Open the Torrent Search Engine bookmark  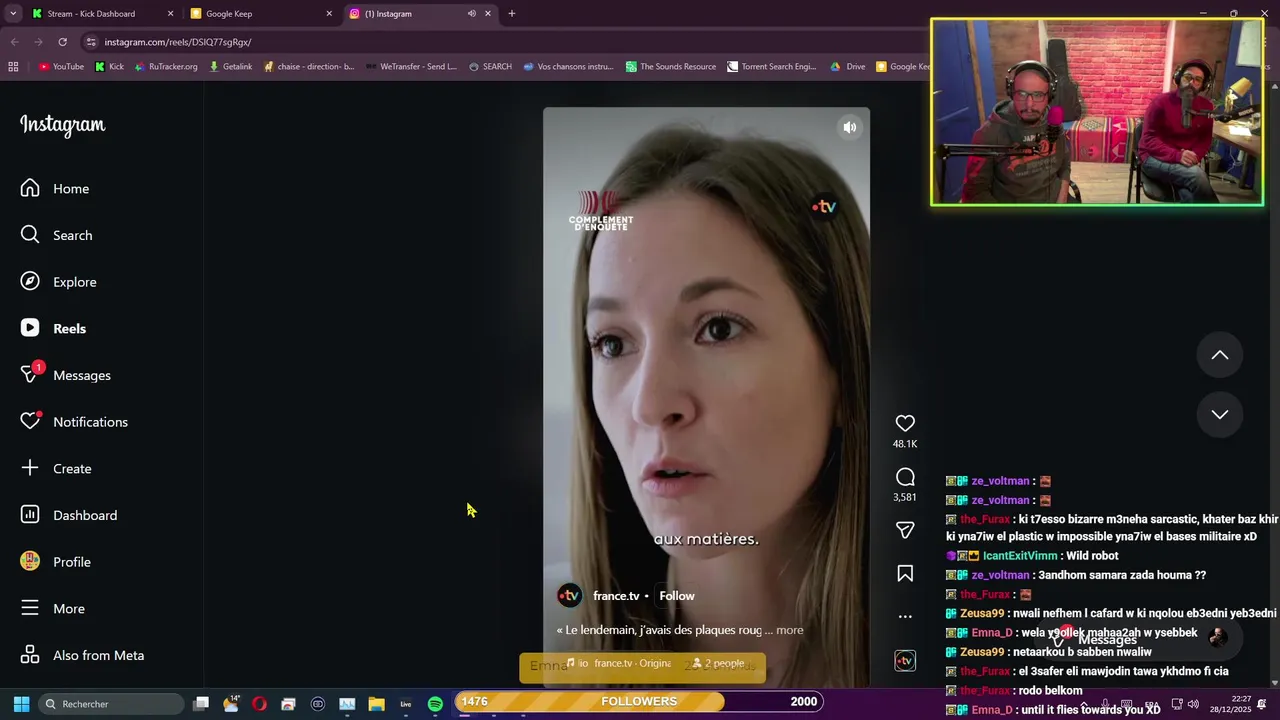coord(772,67)
